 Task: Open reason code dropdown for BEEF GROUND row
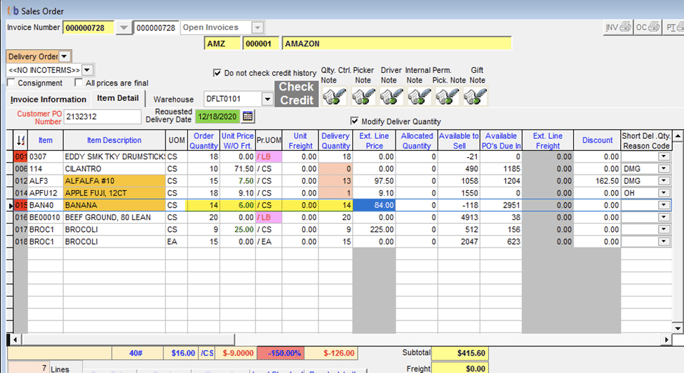pos(663,217)
